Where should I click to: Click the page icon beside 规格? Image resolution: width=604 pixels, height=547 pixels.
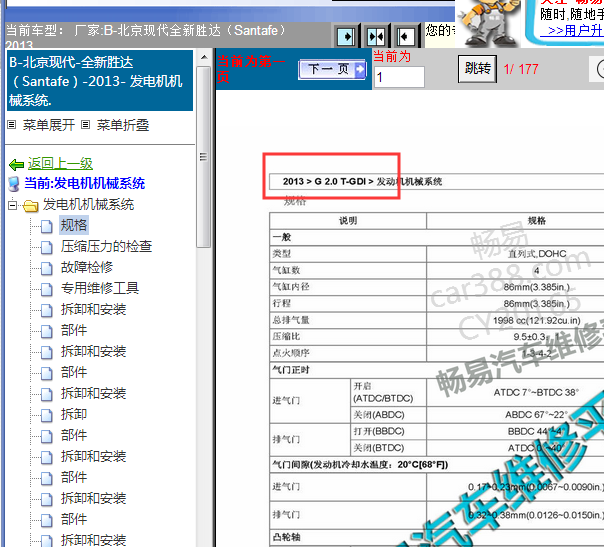[47, 226]
